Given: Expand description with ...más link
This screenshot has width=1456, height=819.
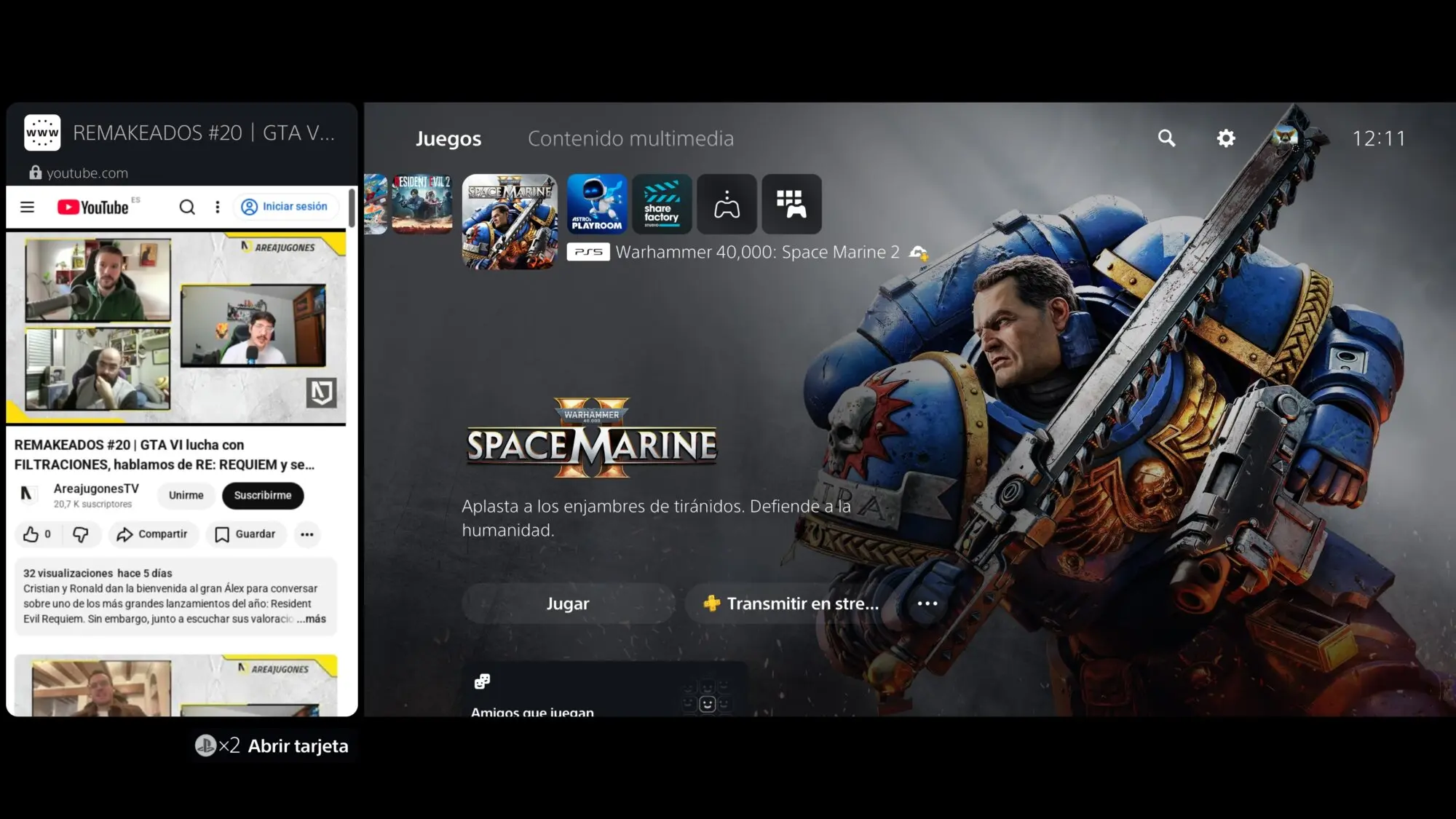Looking at the screenshot, I should coord(312,619).
